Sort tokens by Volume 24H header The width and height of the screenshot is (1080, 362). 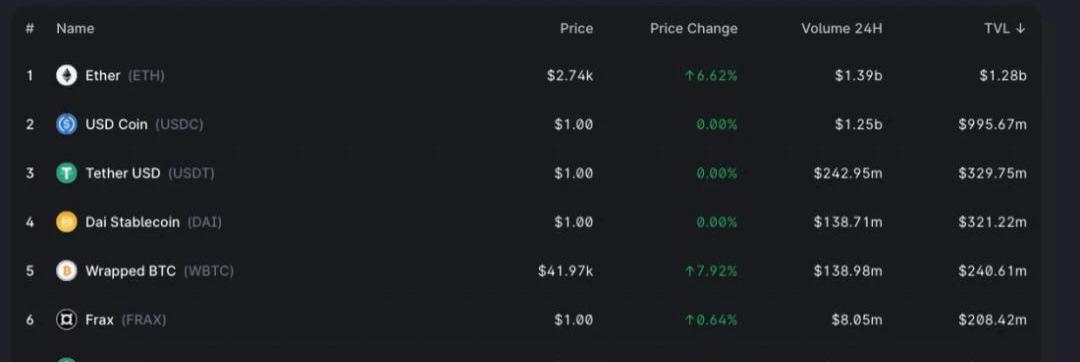(x=841, y=29)
